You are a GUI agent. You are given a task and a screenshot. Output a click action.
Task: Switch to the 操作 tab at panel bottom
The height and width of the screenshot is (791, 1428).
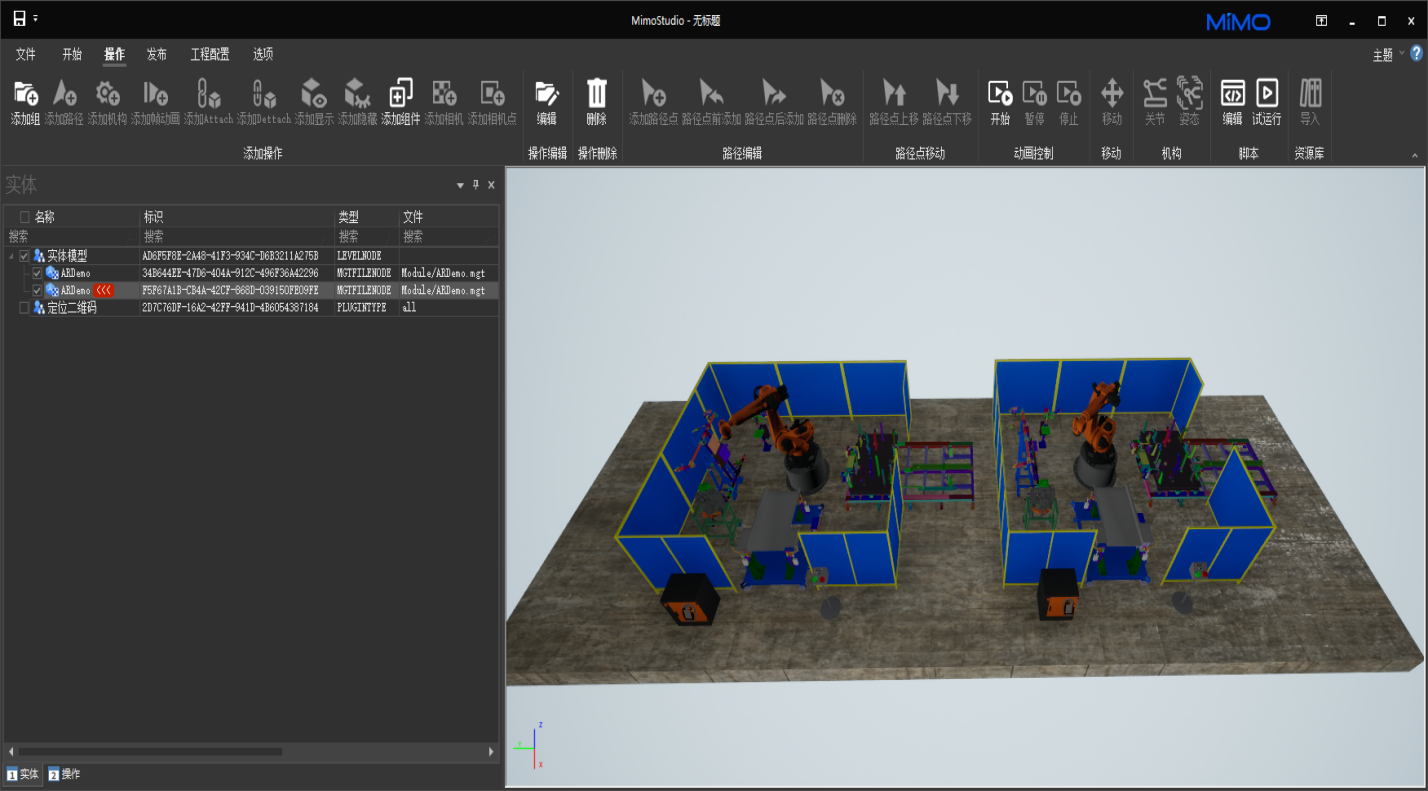click(x=64, y=774)
